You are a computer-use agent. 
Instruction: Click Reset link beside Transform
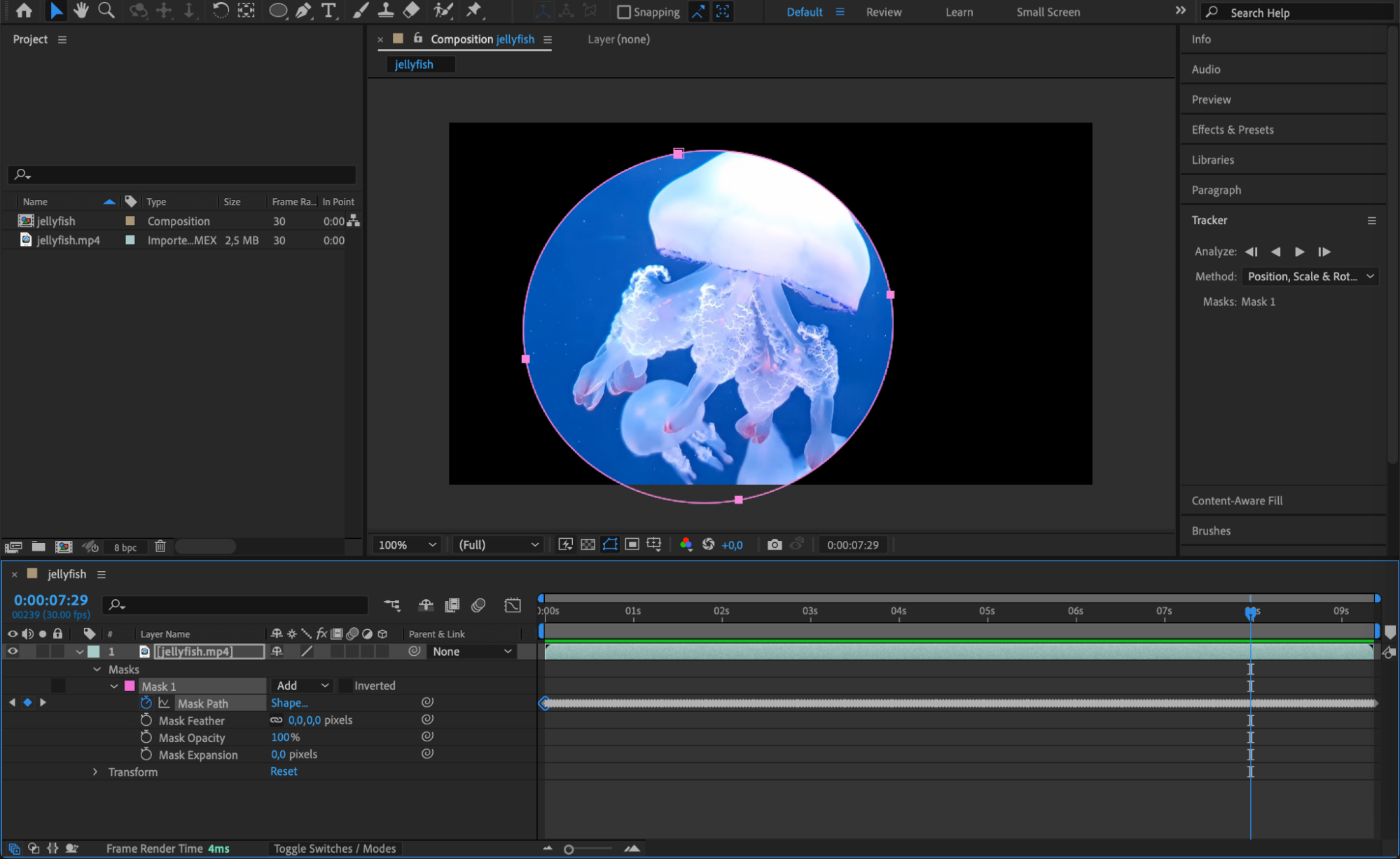coord(284,771)
